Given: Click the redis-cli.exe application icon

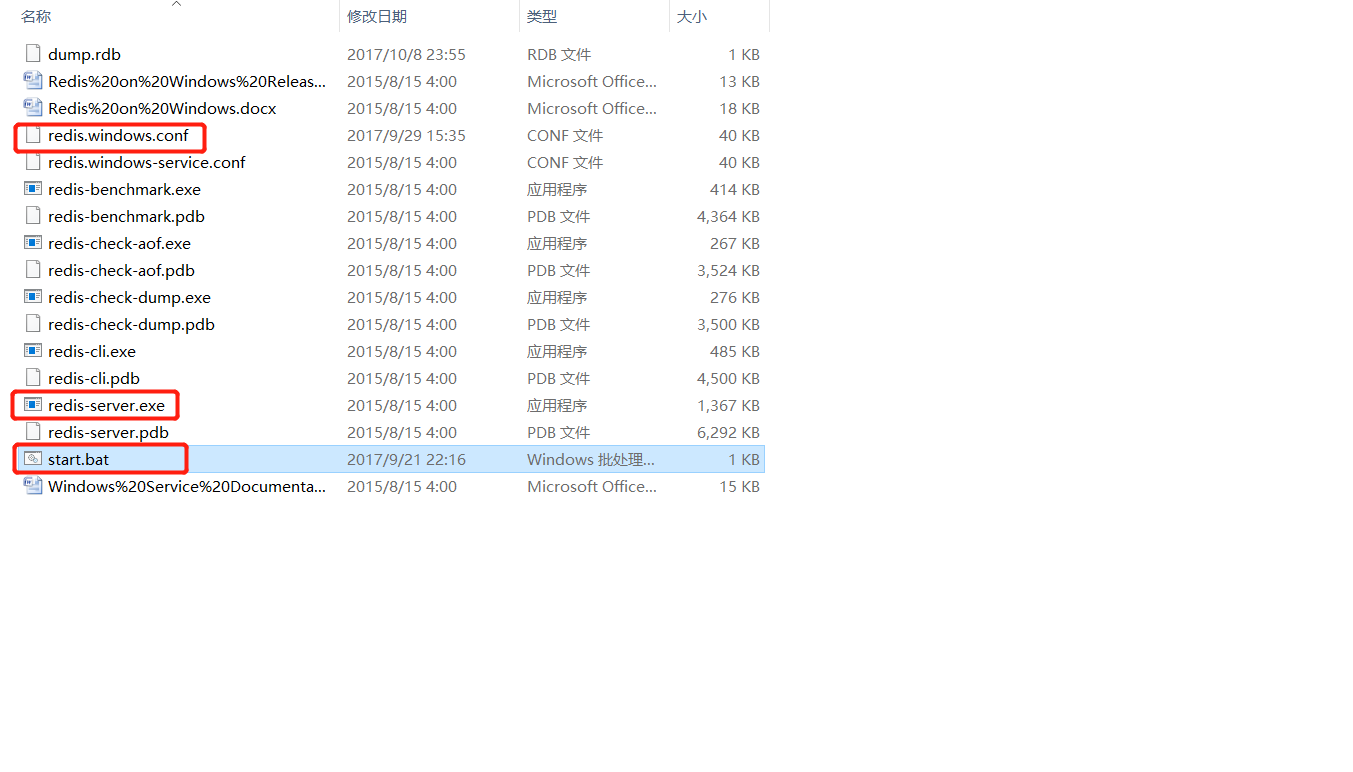Looking at the screenshot, I should (x=32, y=351).
